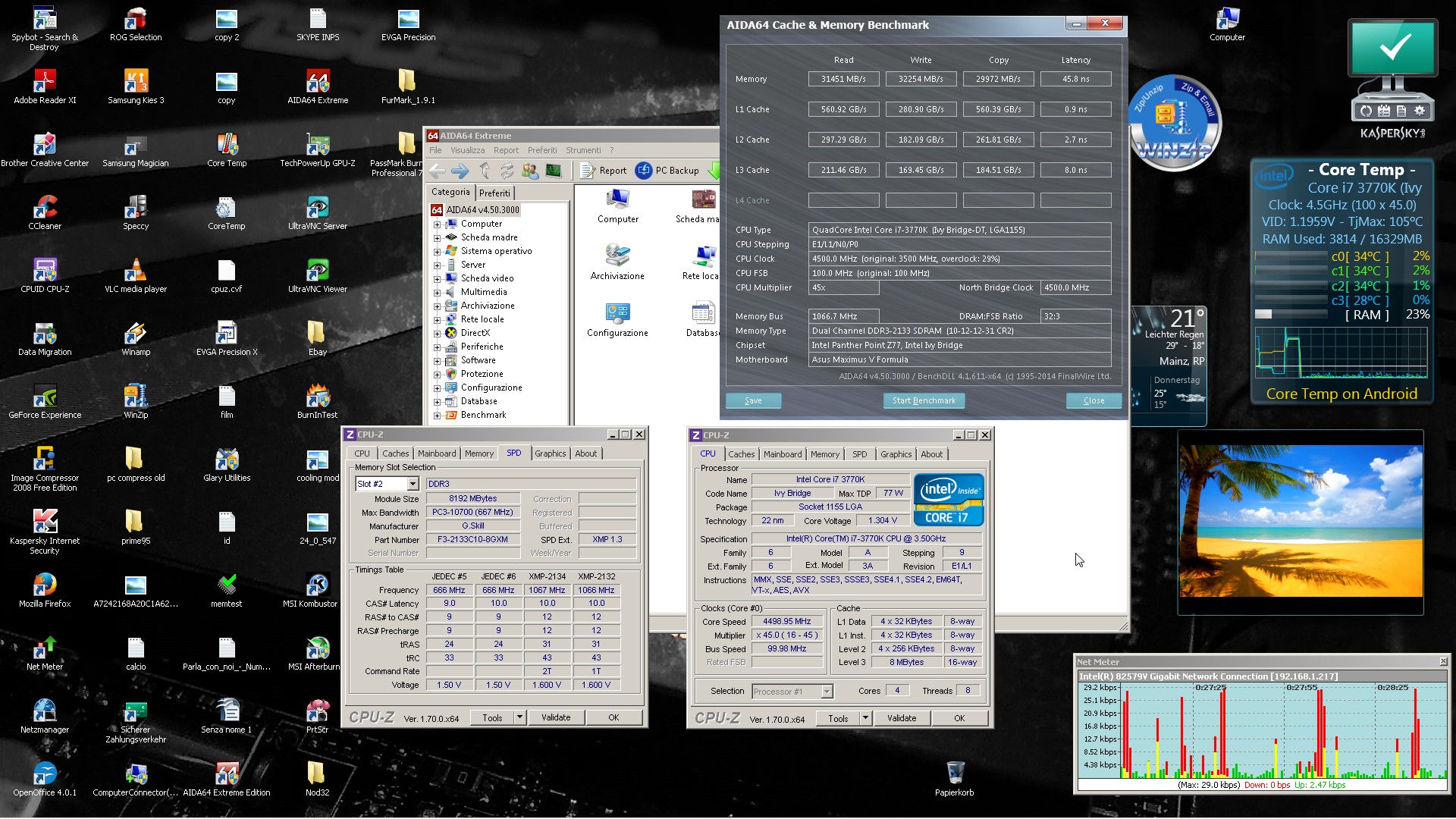Screen dimensions: 1456x819
Task: Click the Start Benchmark button
Action: click(x=923, y=400)
